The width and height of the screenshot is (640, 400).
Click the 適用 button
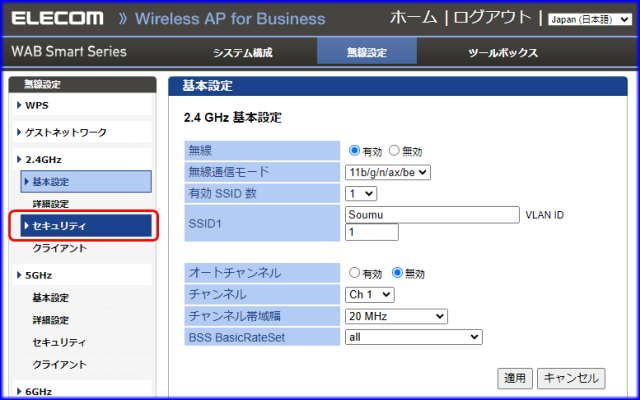[515, 378]
